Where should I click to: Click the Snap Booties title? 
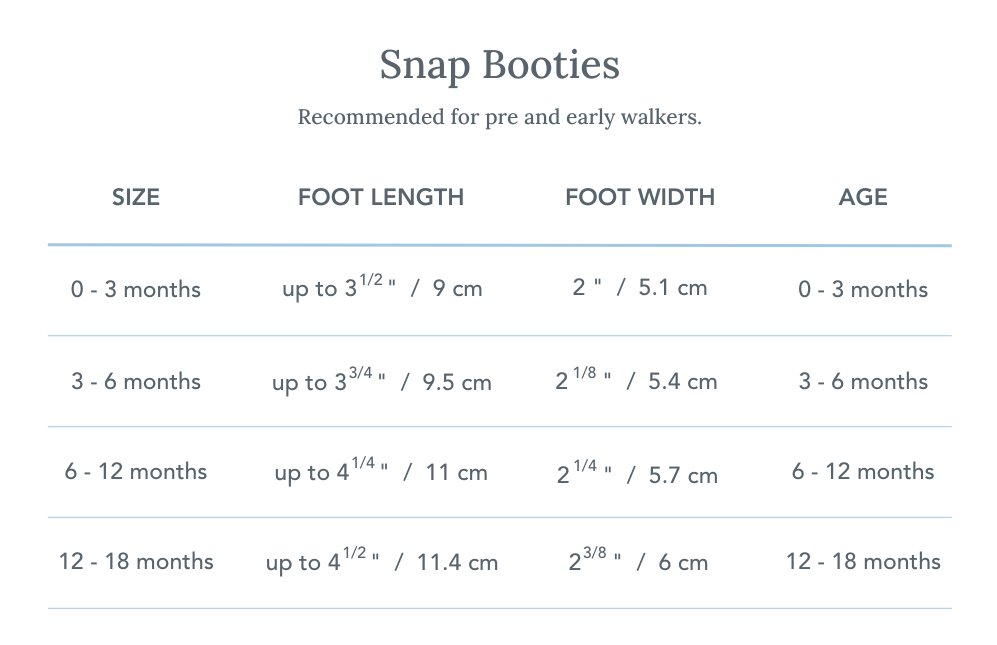[499, 66]
